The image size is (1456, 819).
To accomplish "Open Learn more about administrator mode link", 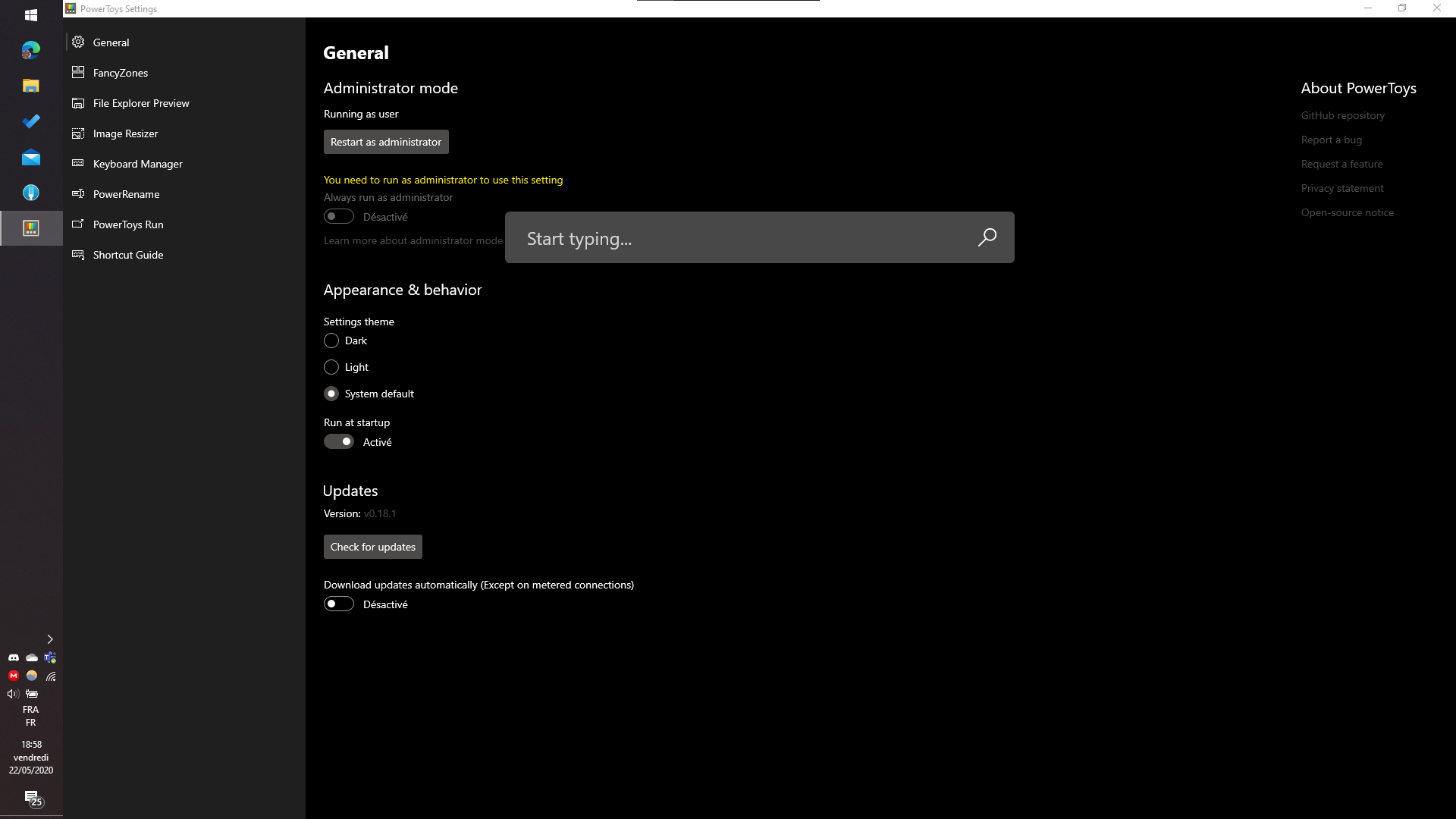I will (x=413, y=240).
